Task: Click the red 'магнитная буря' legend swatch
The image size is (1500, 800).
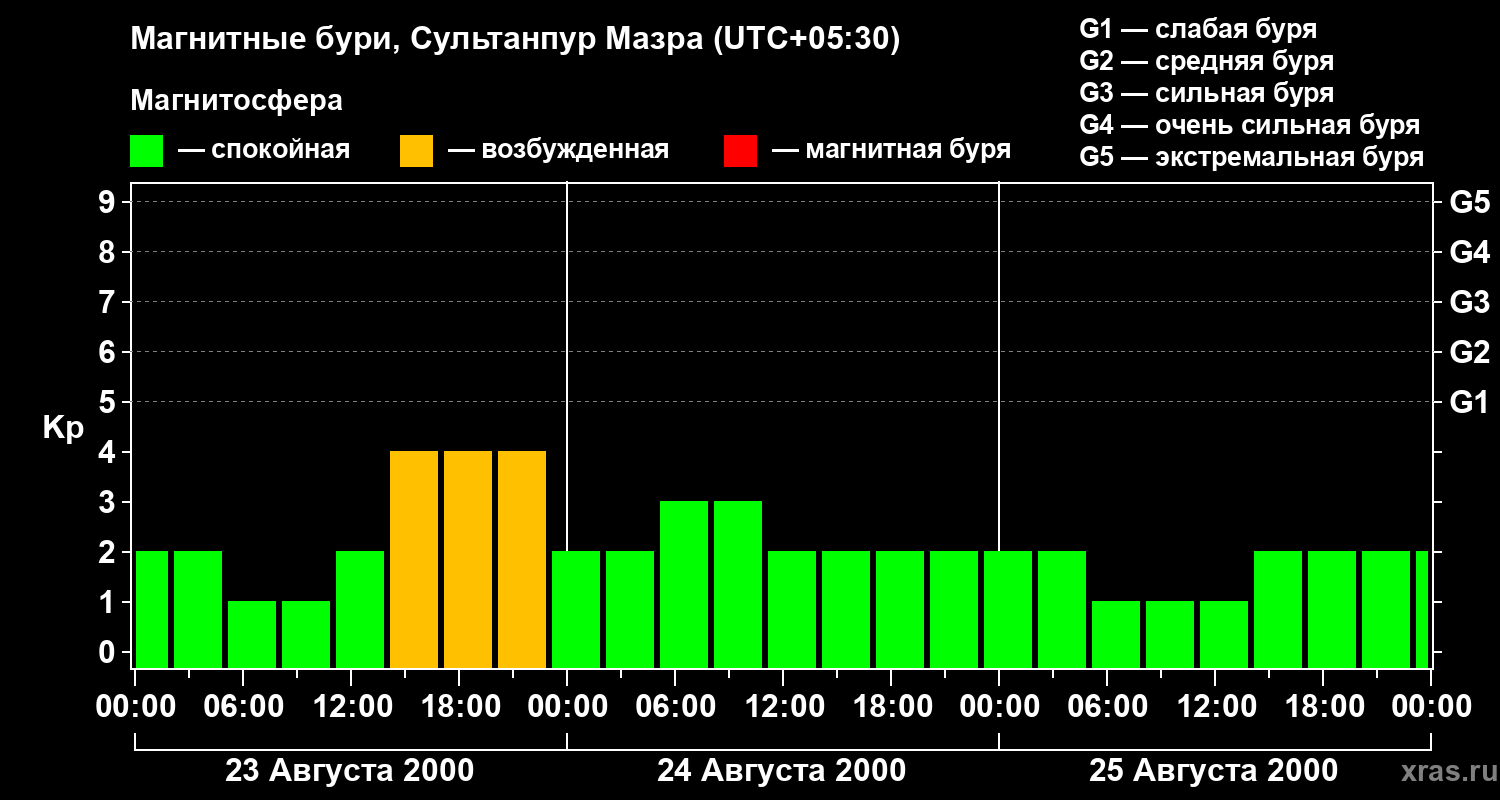Action: click(740, 151)
